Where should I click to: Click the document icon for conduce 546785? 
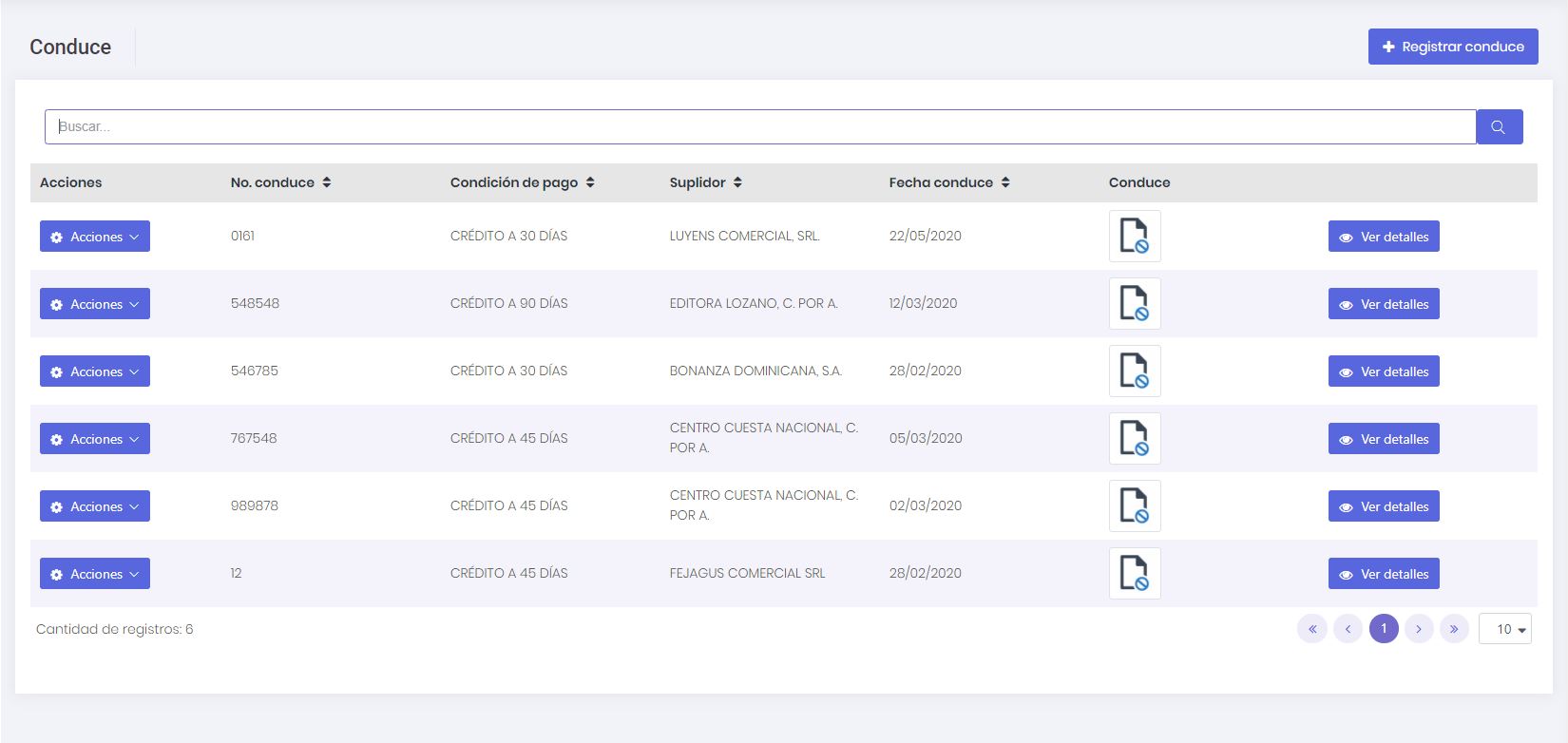[x=1134, y=371]
